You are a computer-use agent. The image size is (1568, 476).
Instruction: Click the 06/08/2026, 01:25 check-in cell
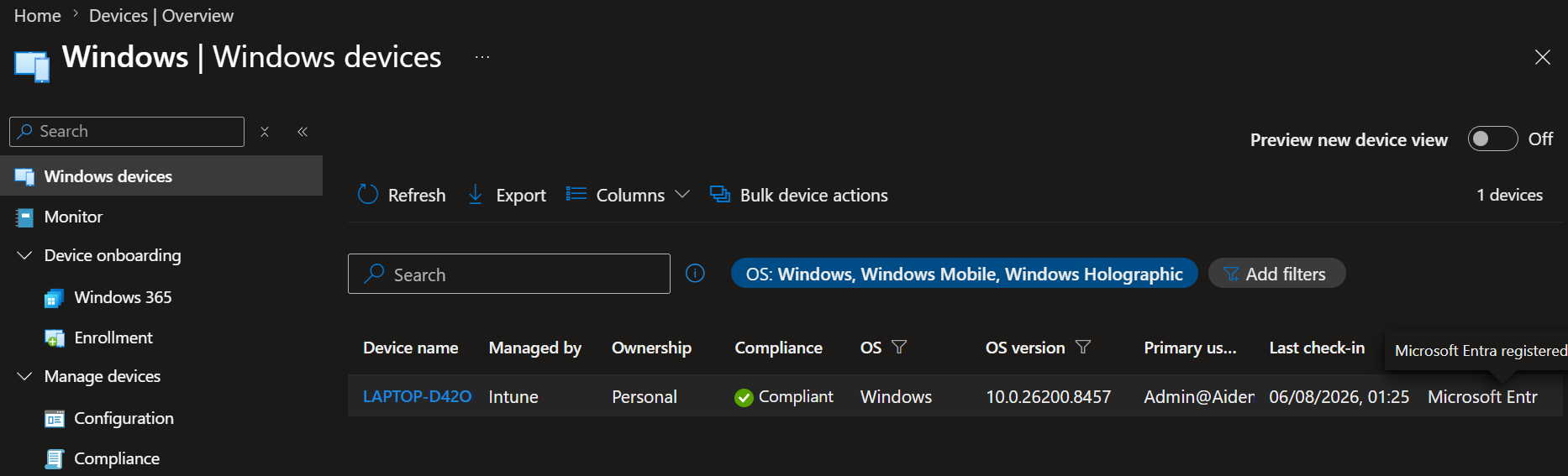tap(1339, 396)
